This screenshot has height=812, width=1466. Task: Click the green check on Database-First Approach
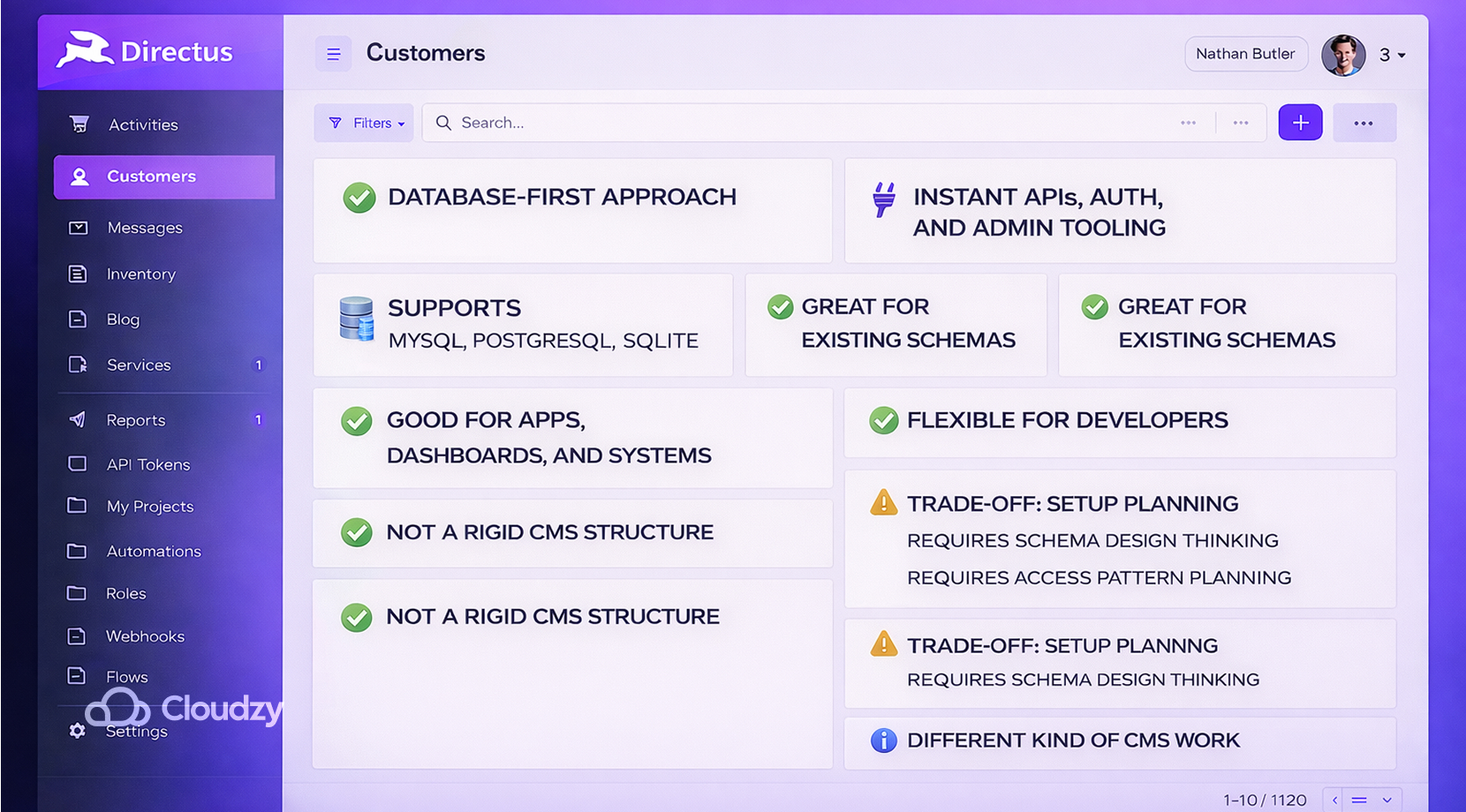[x=359, y=198]
